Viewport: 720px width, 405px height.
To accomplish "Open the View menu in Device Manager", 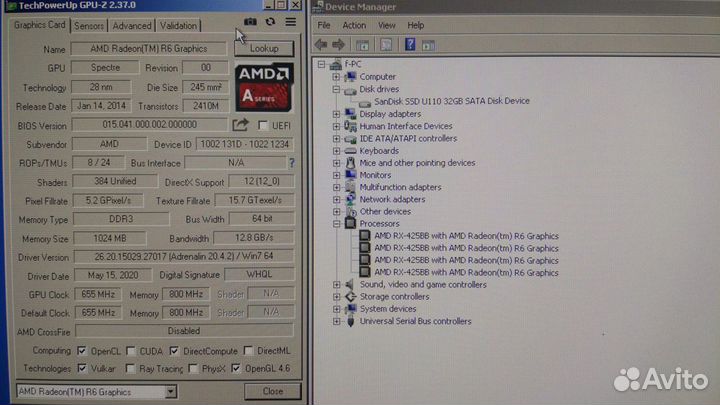I will (387, 25).
